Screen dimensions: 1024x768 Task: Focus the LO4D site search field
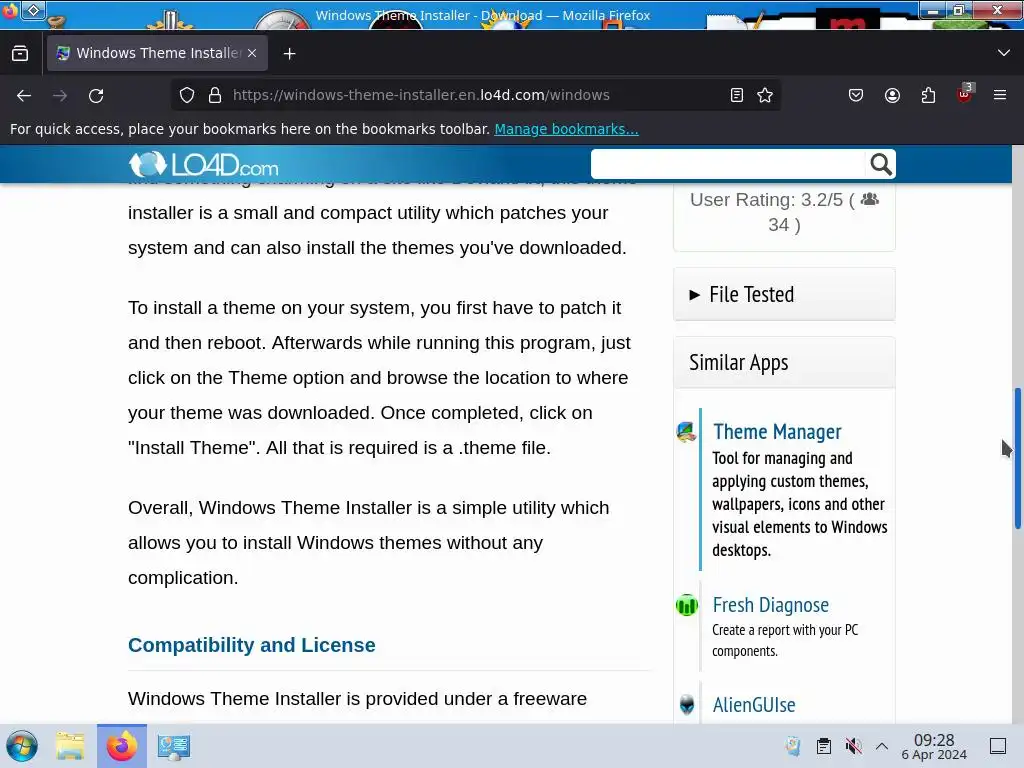tap(728, 164)
